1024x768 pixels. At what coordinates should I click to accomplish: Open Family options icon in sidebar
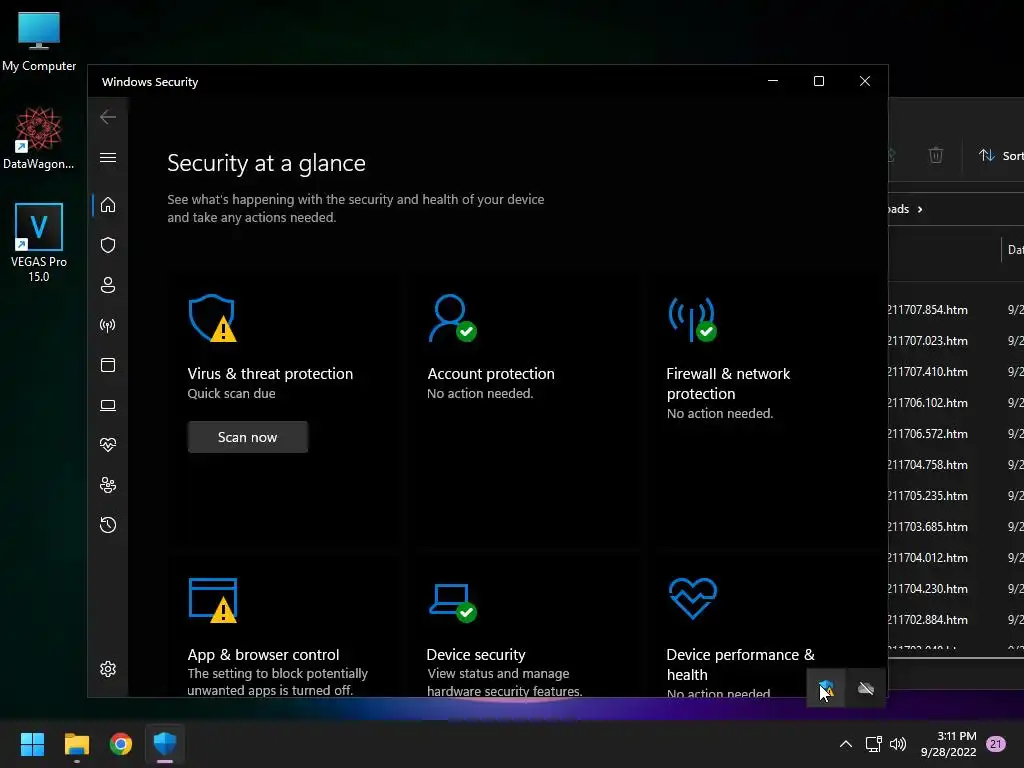click(108, 485)
